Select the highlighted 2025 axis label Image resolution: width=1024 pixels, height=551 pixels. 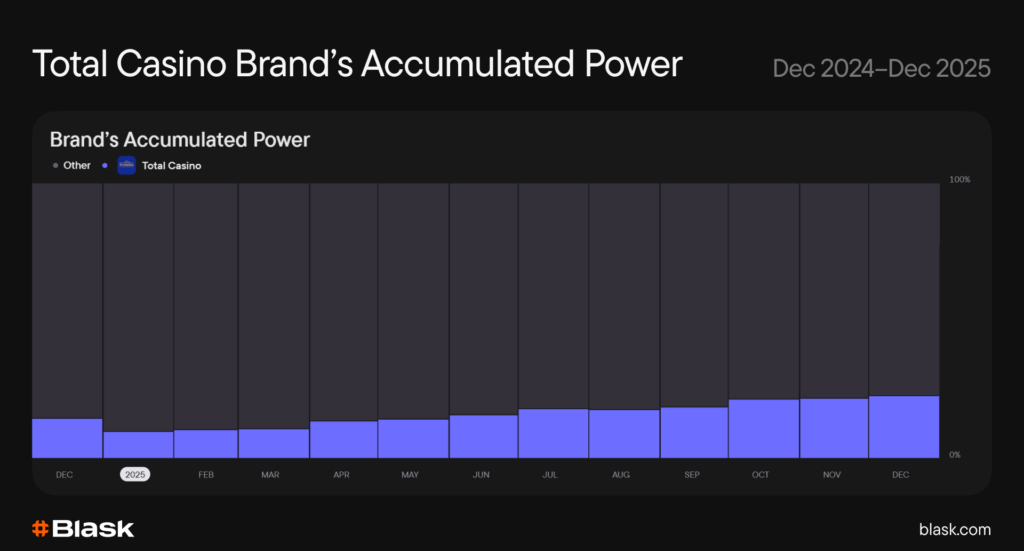pos(135,475)
